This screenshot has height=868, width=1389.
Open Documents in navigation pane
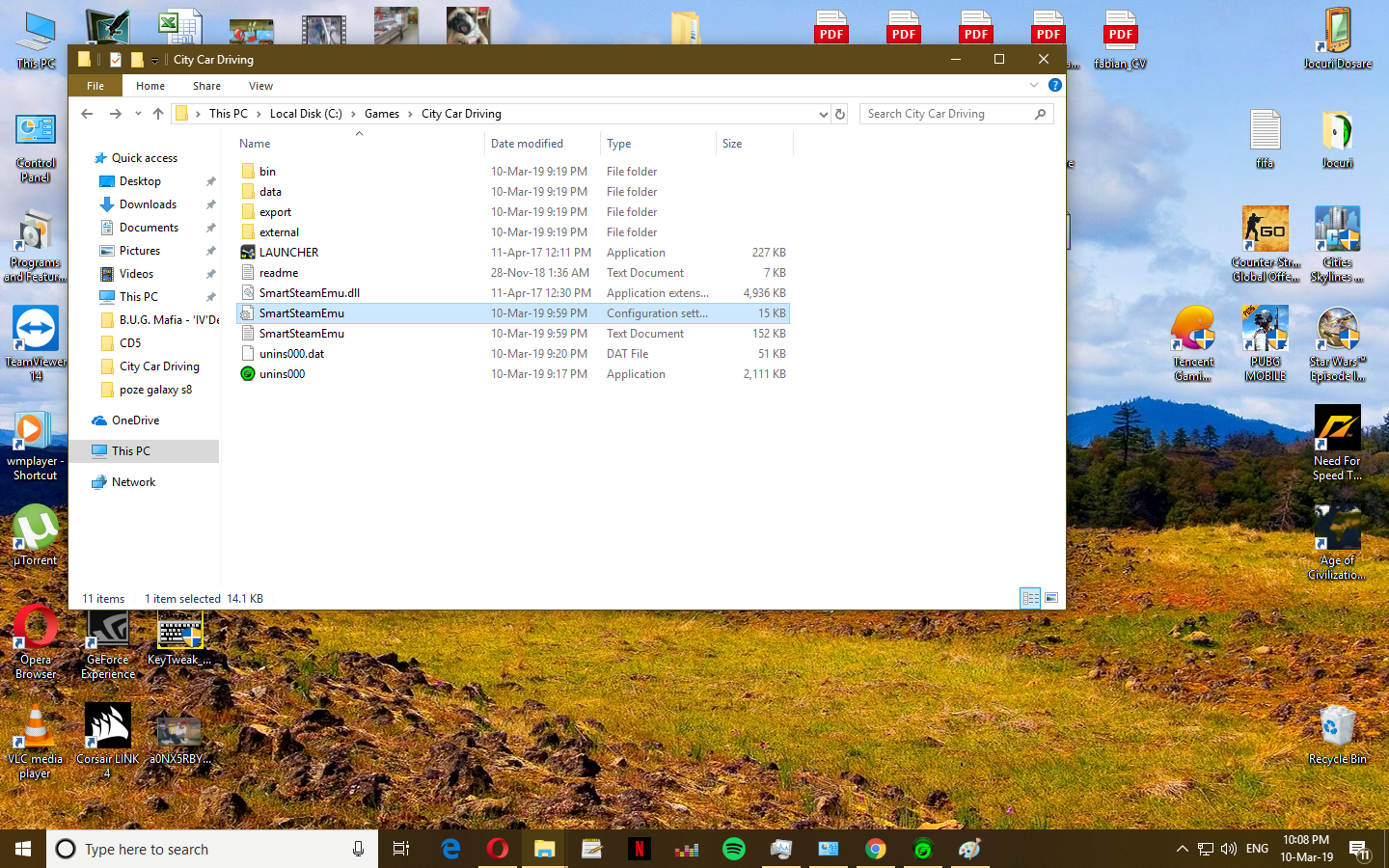tap(149, 228)
